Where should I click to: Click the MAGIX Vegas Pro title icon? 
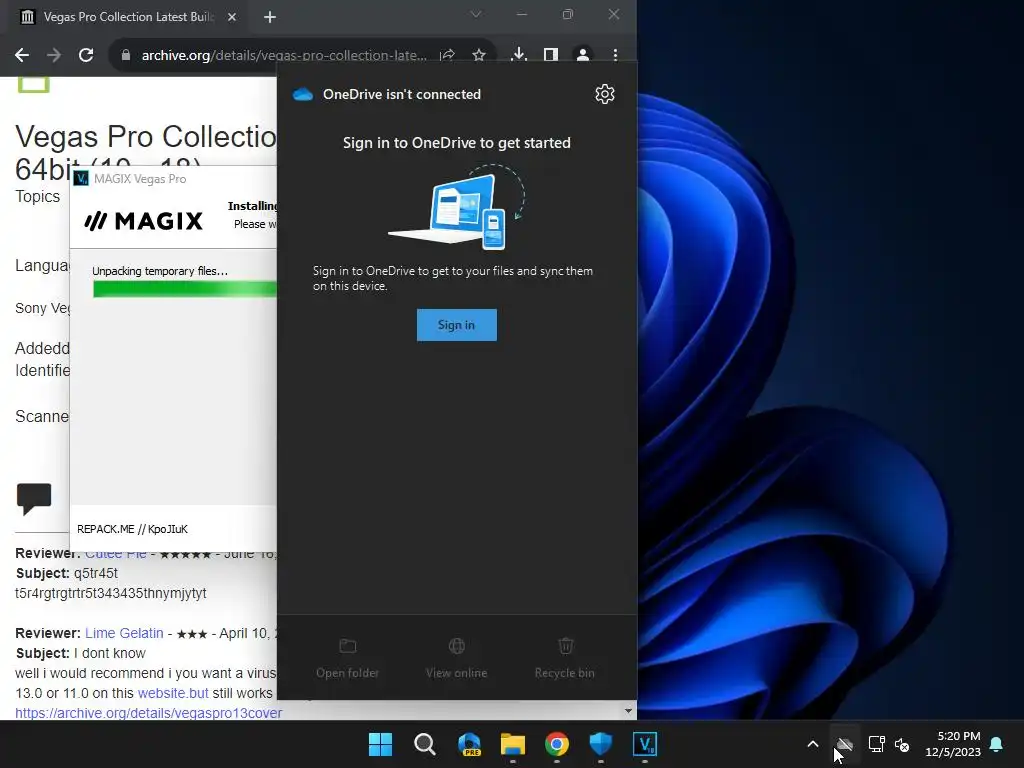(81, 178)
